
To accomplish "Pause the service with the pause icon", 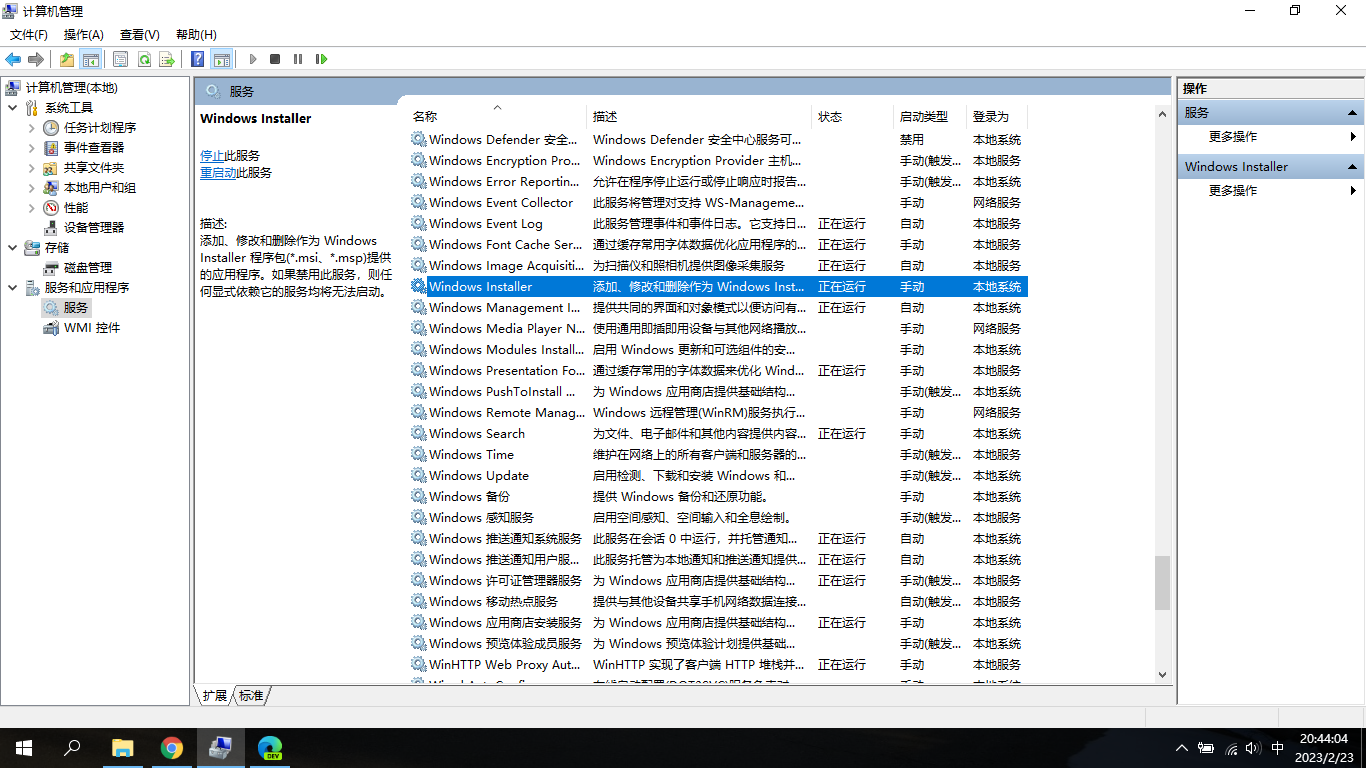I will click(x=298, y=59).
